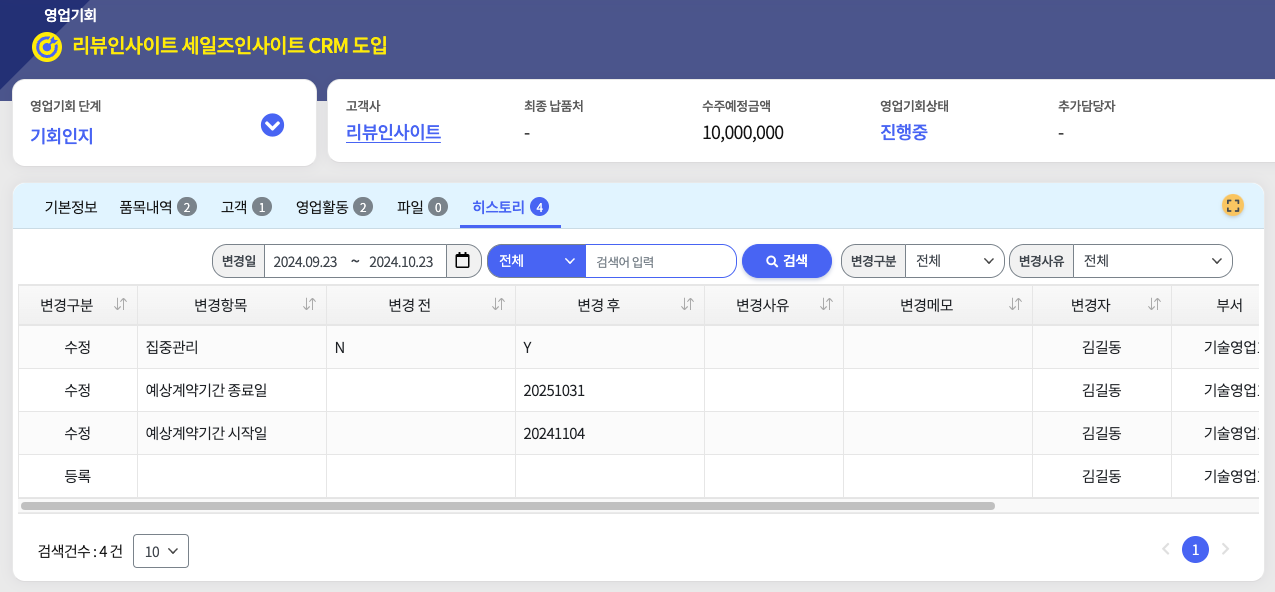This screenshot has height=592, width=1275.
Task: Sort by 변경자 column sort icon
Action: pyautogui.click(x=1154, y=305)
